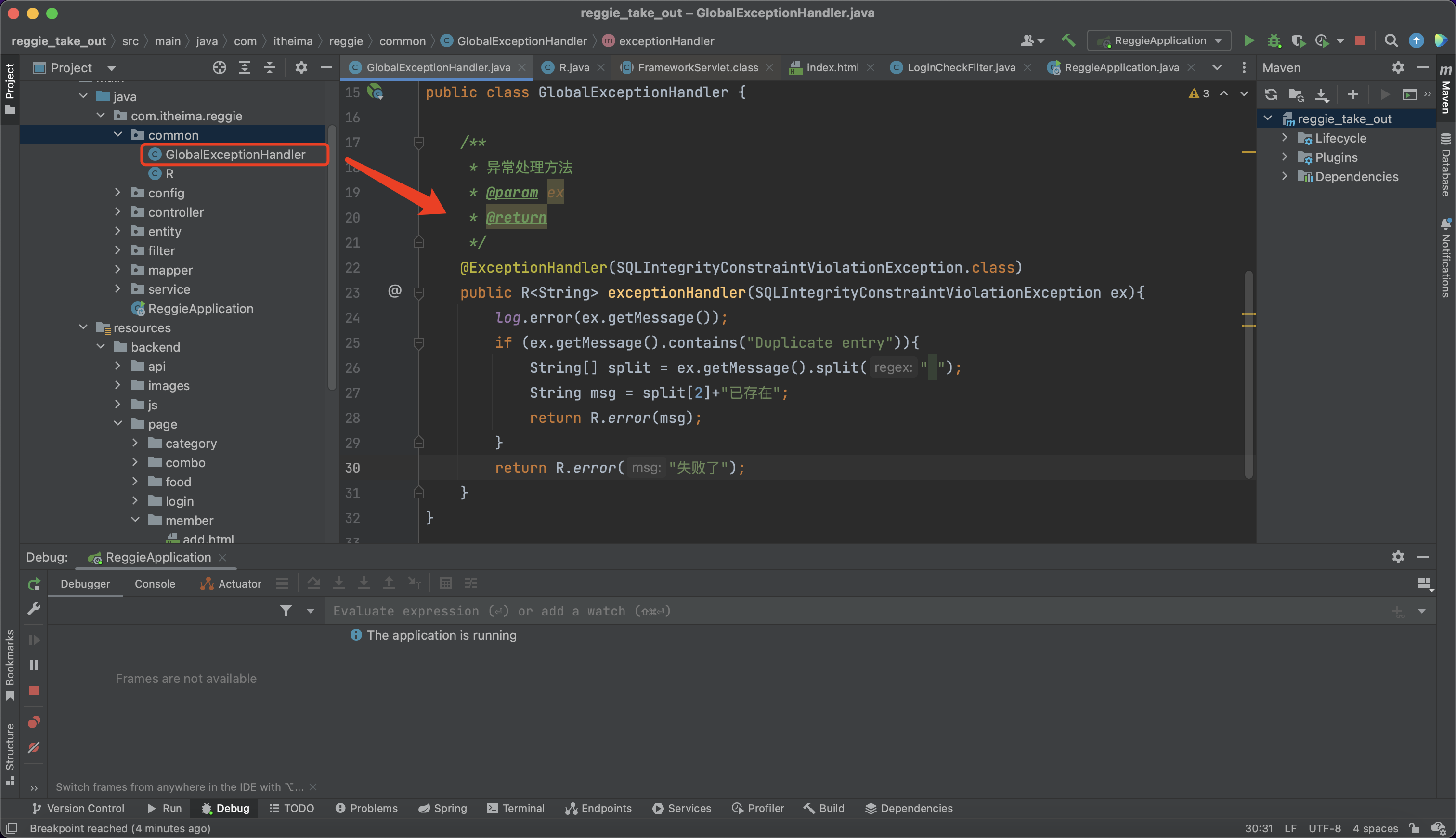Click Reload All Maven Projects icon
This screenshot has width=1456, height=838.
(1271, 94)
